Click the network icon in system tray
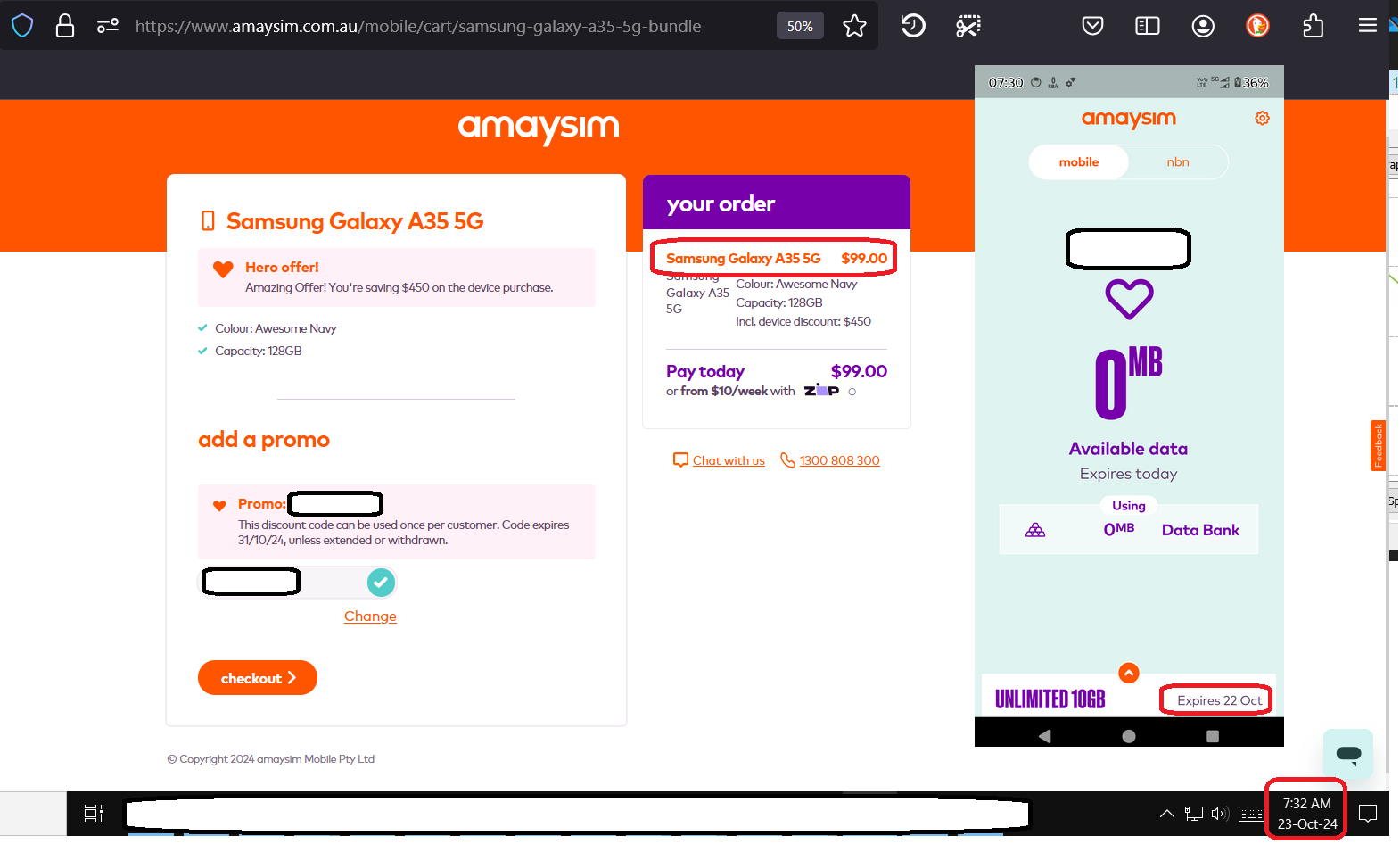 point(1194,813)
